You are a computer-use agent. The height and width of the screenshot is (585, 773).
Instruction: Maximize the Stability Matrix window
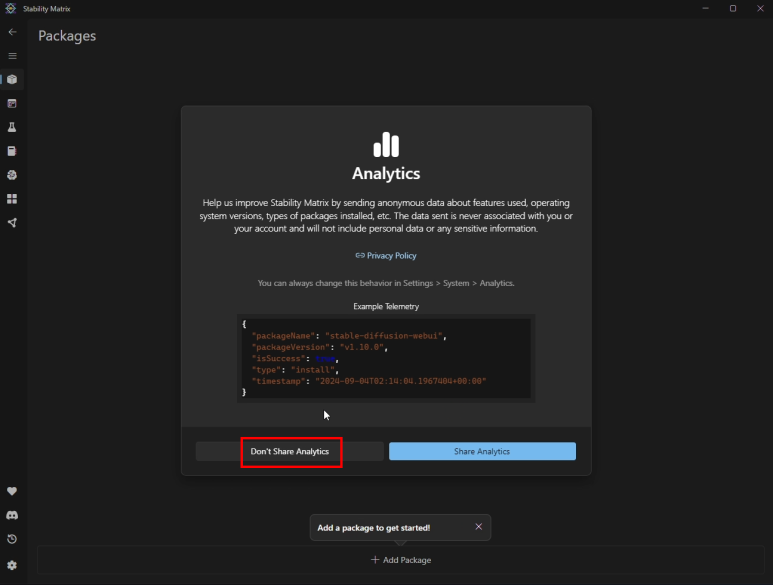point(733,8)
